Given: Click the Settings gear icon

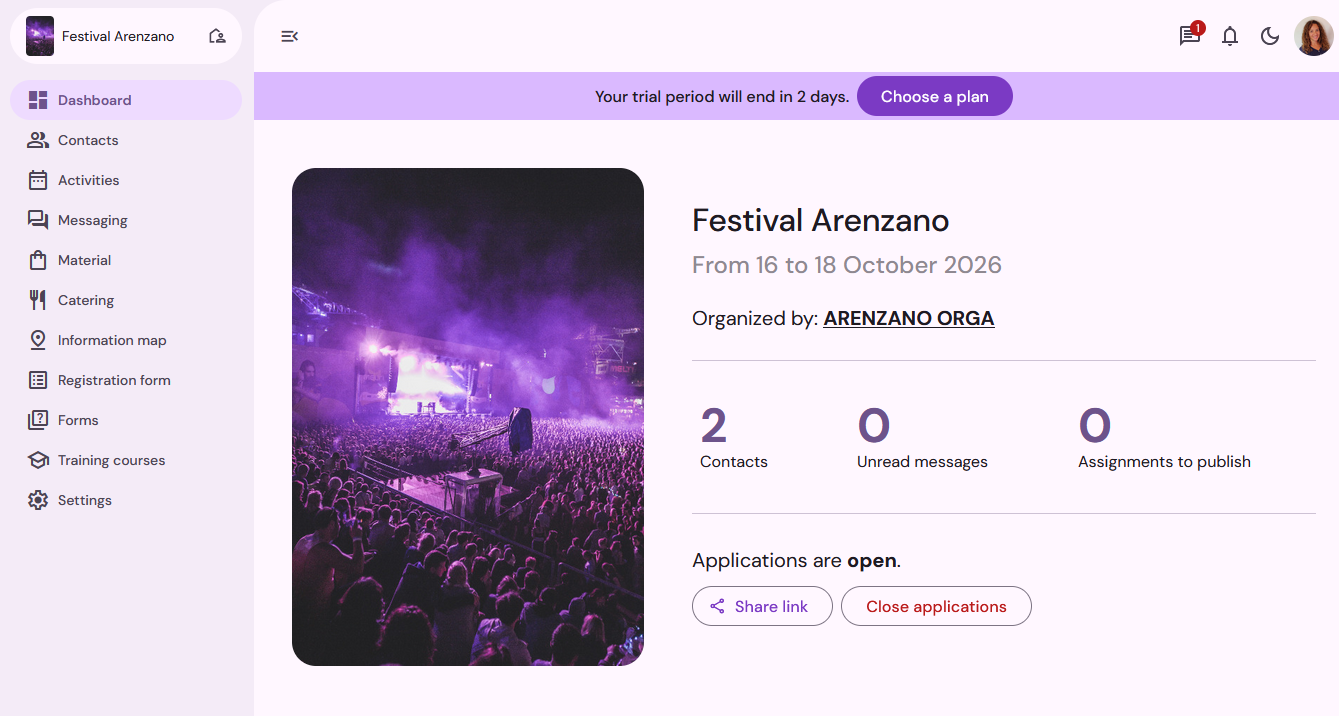Looking at the screenshot, I should tap(38, 500).
